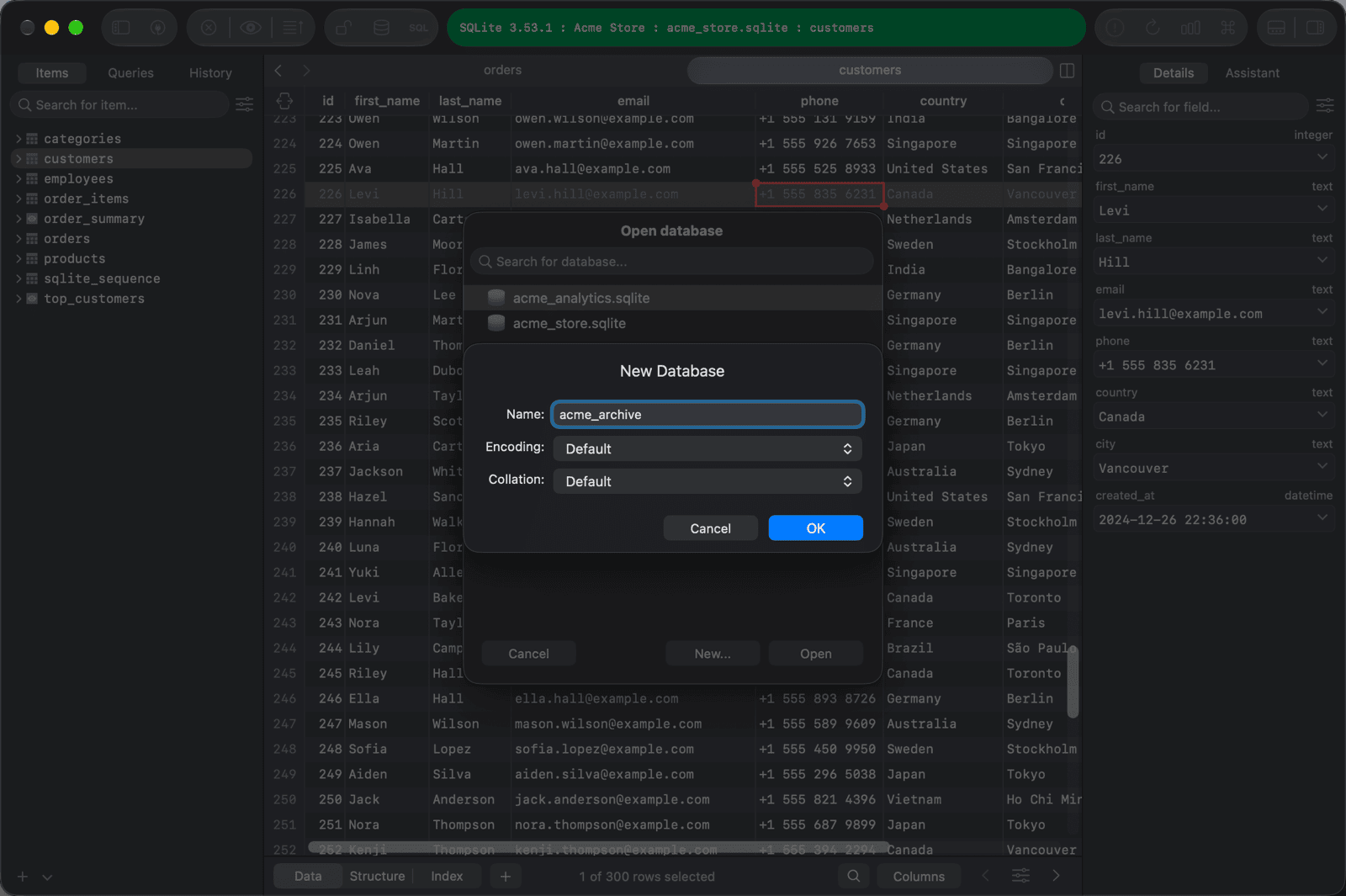Screen dimensions: 1346x896
Task: Click the Data view tab
Action: 308,876
